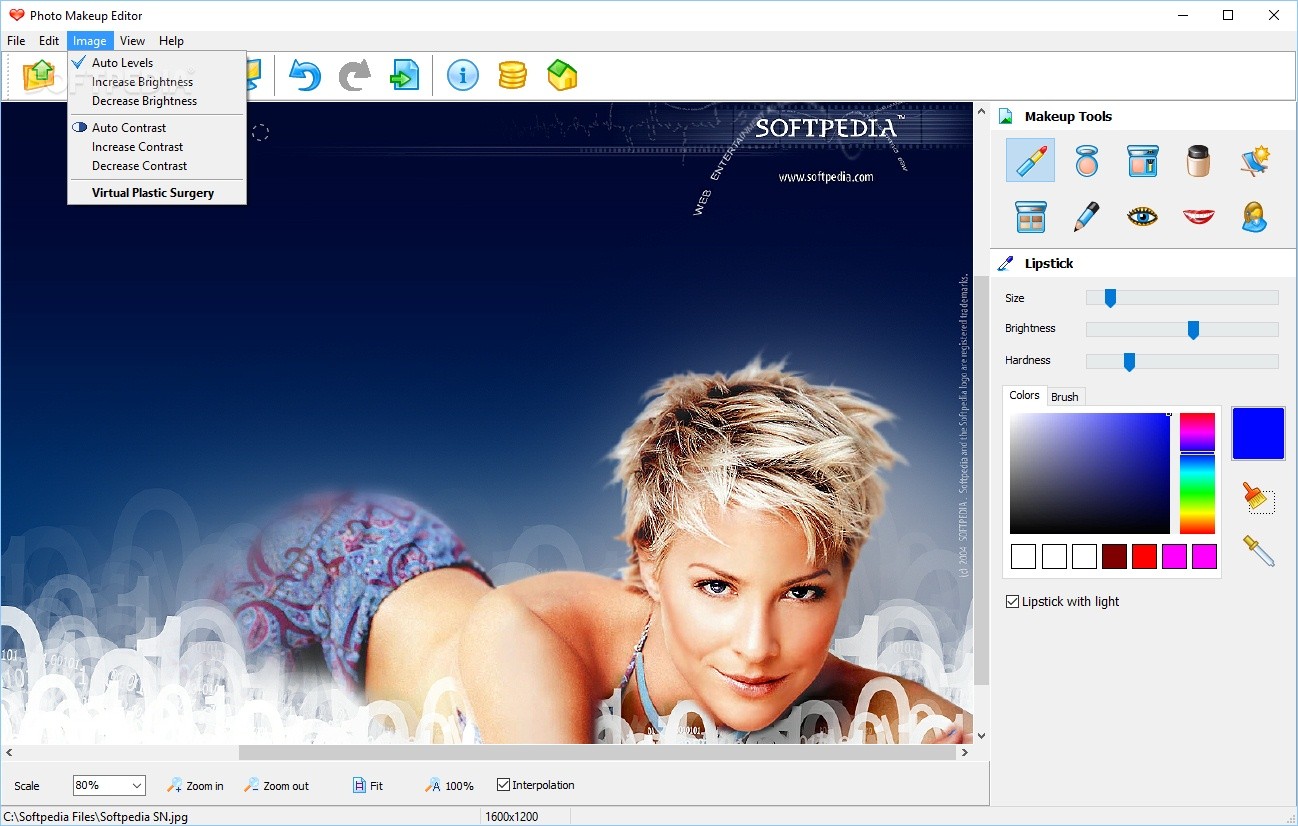Click the horizontal scrollbar right arrow
1298x826 pixels.
tap(965, 752)
